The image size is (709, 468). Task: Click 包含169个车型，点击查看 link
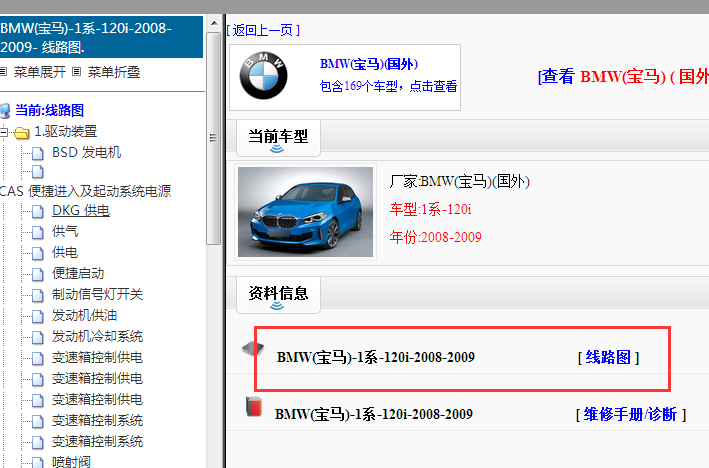[388, 86]
